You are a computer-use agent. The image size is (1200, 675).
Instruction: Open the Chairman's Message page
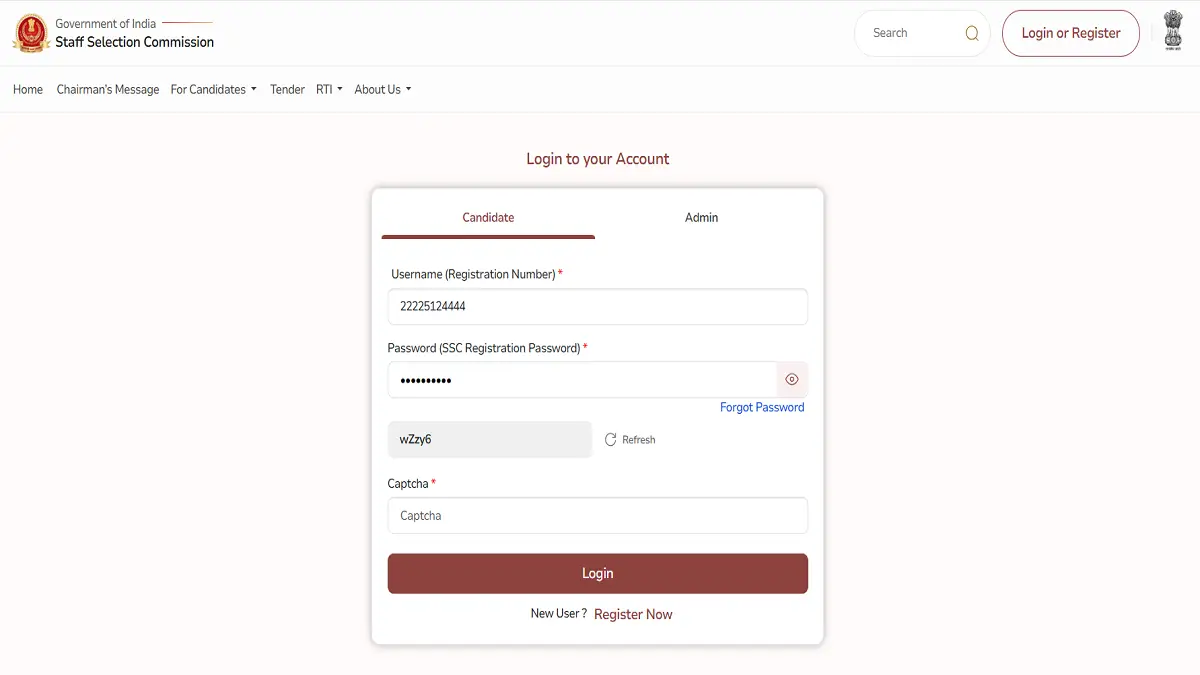point(107,89)
